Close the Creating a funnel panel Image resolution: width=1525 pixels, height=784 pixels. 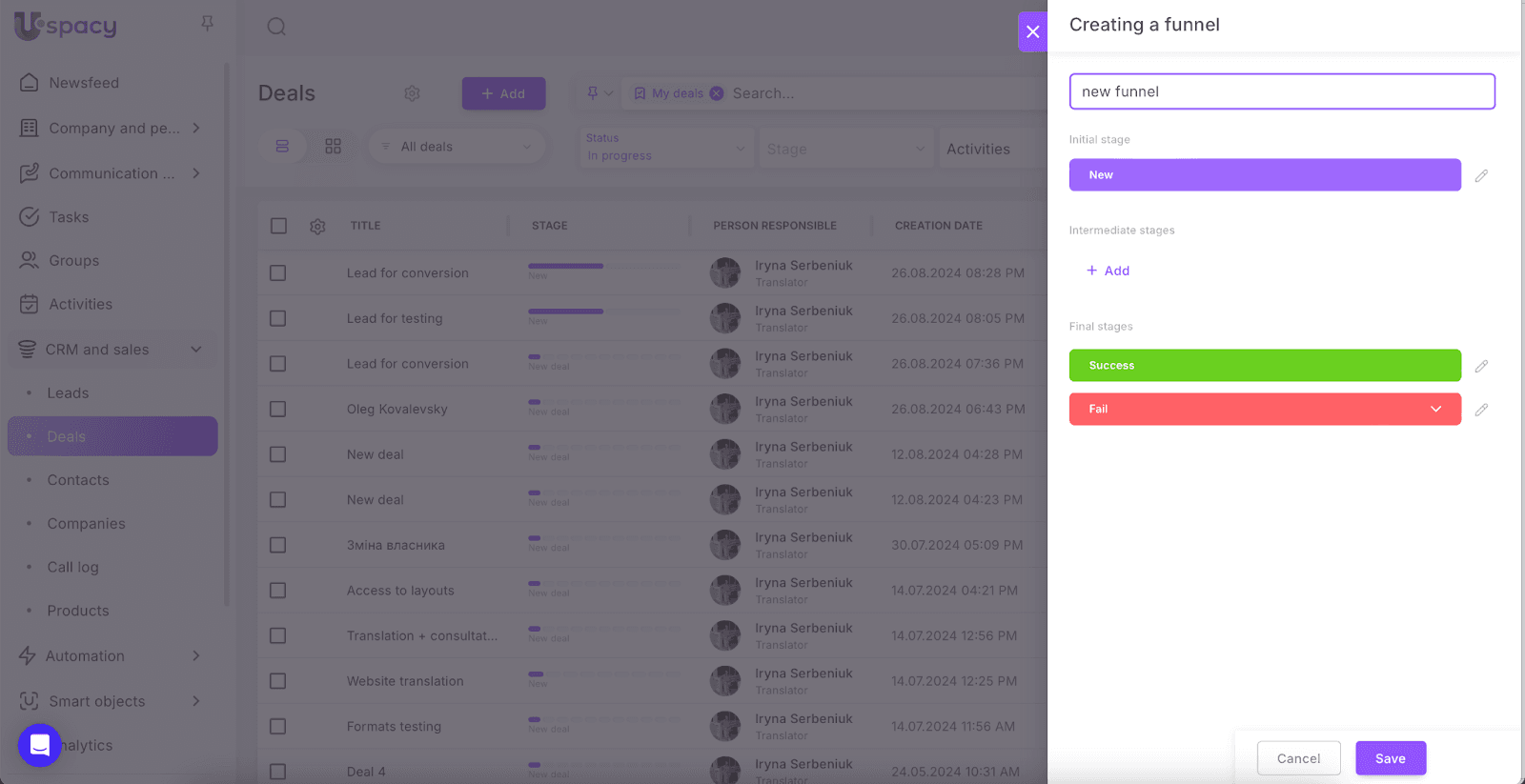point(1032,31)
